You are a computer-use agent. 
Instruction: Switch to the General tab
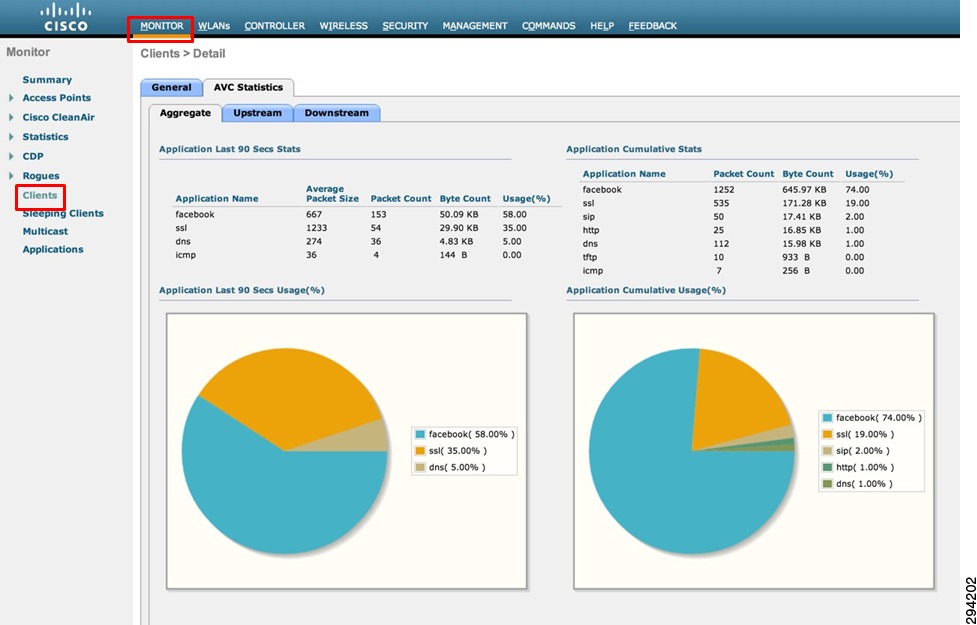(x=171, y=87)
